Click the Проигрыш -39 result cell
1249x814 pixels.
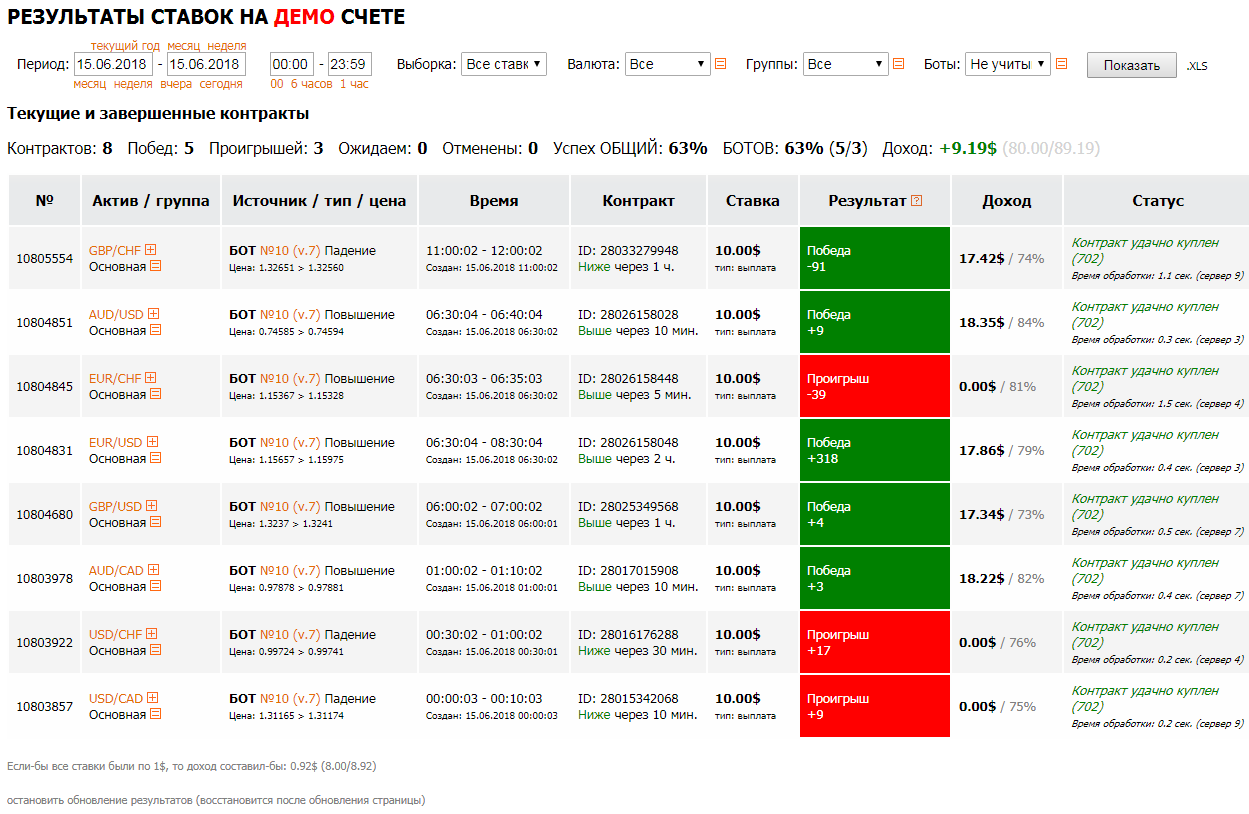pos(875,386)
